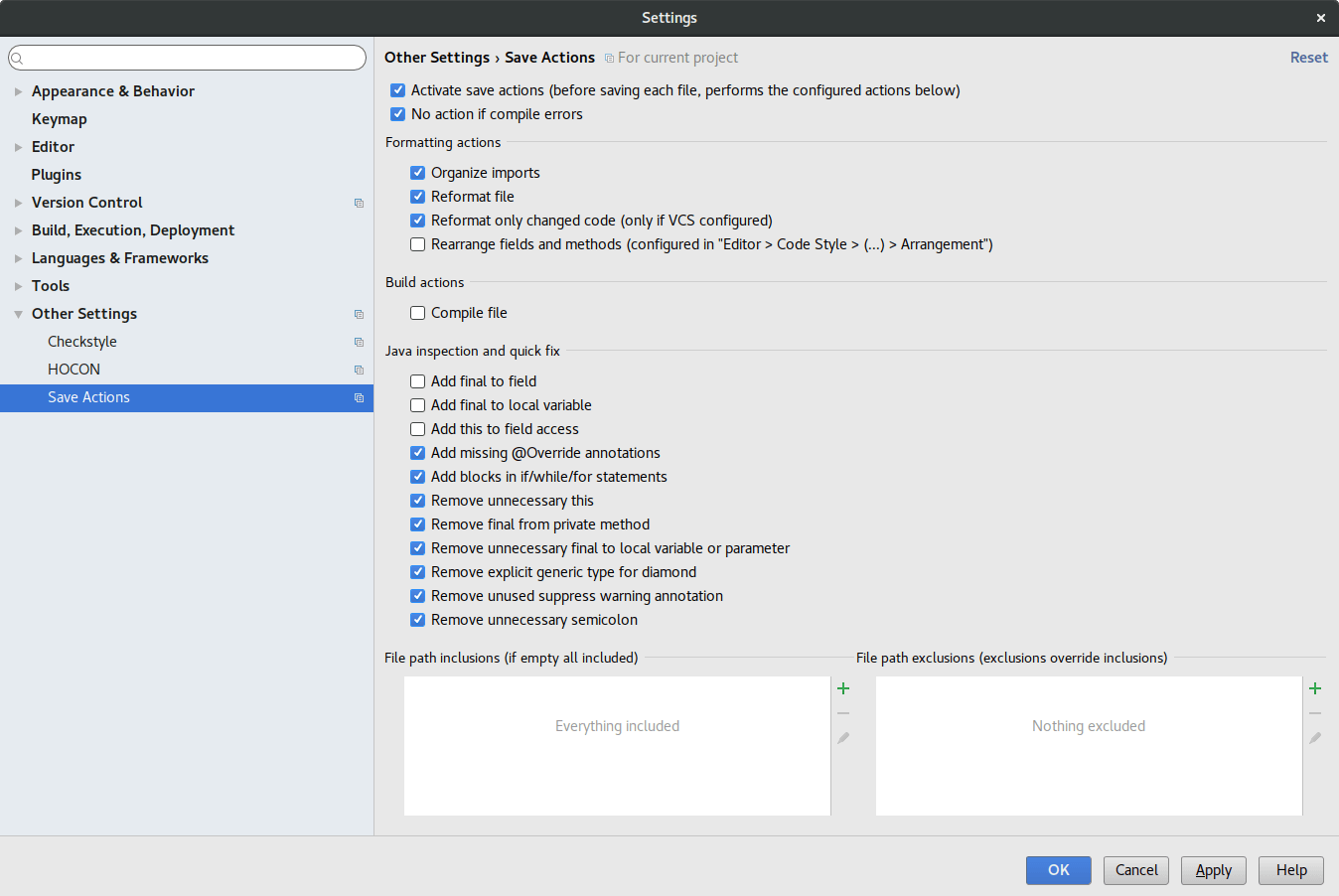
Task: Expand Build, Execution, Deployment arrow
Action: (18, 230)
